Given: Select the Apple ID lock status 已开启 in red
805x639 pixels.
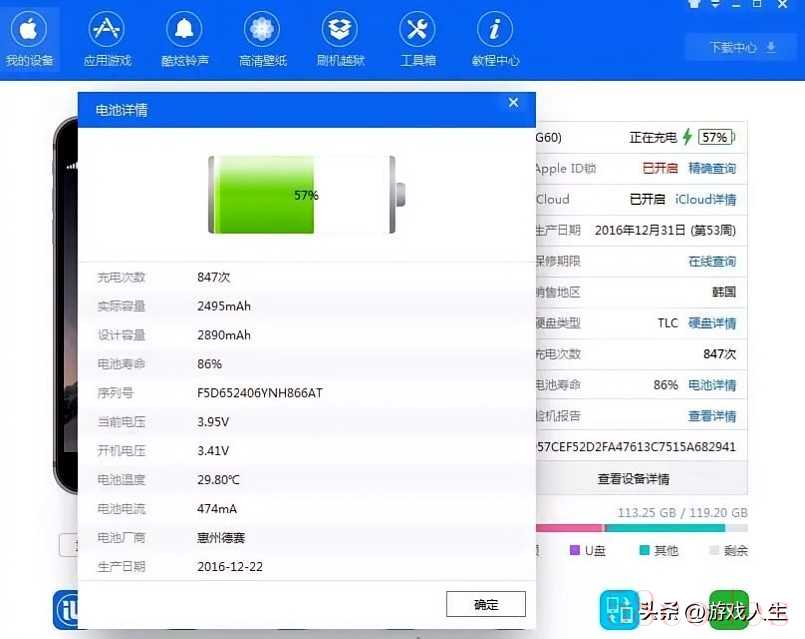Looking at the screenshot, I should point(660,168).
